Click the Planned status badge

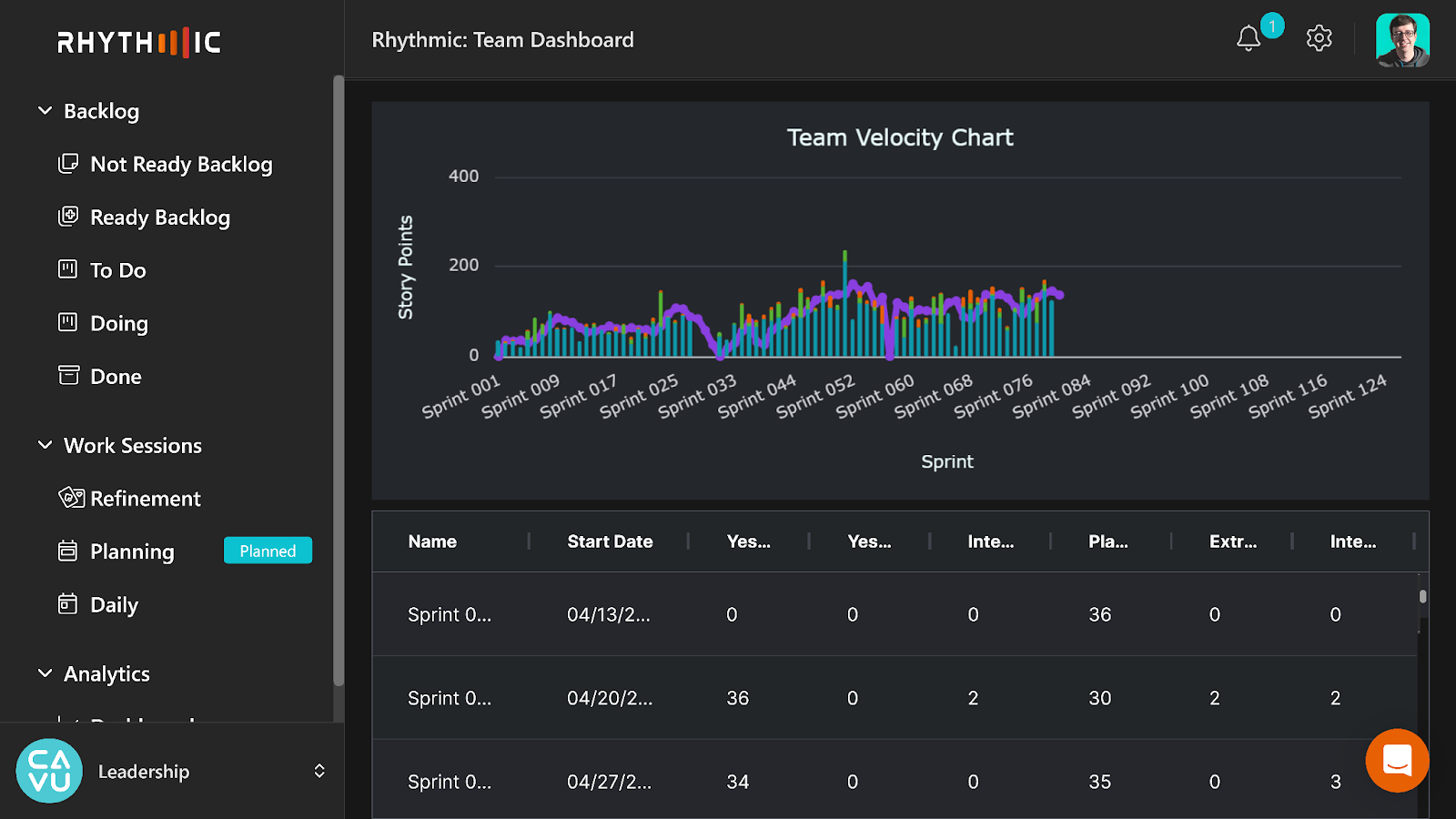point(268,551)
